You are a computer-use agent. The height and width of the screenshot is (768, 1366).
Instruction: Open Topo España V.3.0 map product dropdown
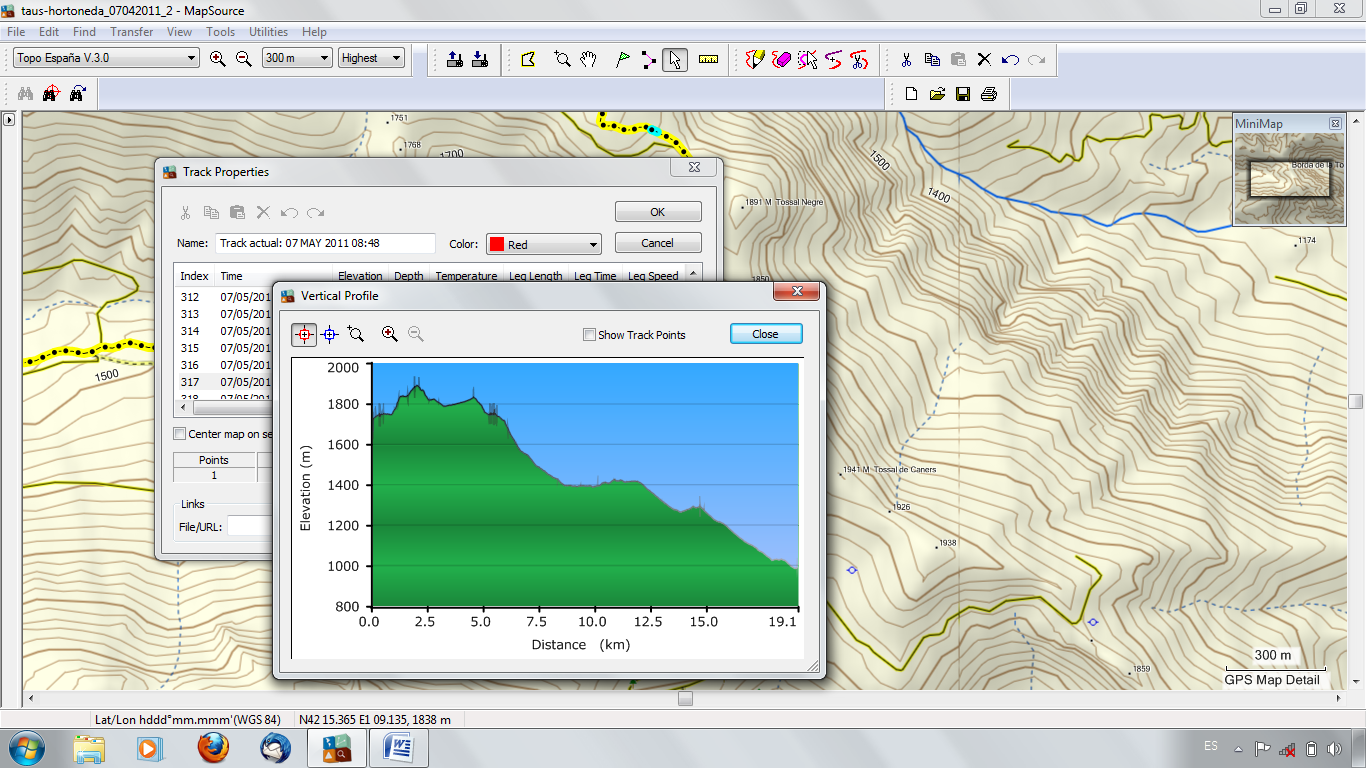click(107, 58)
